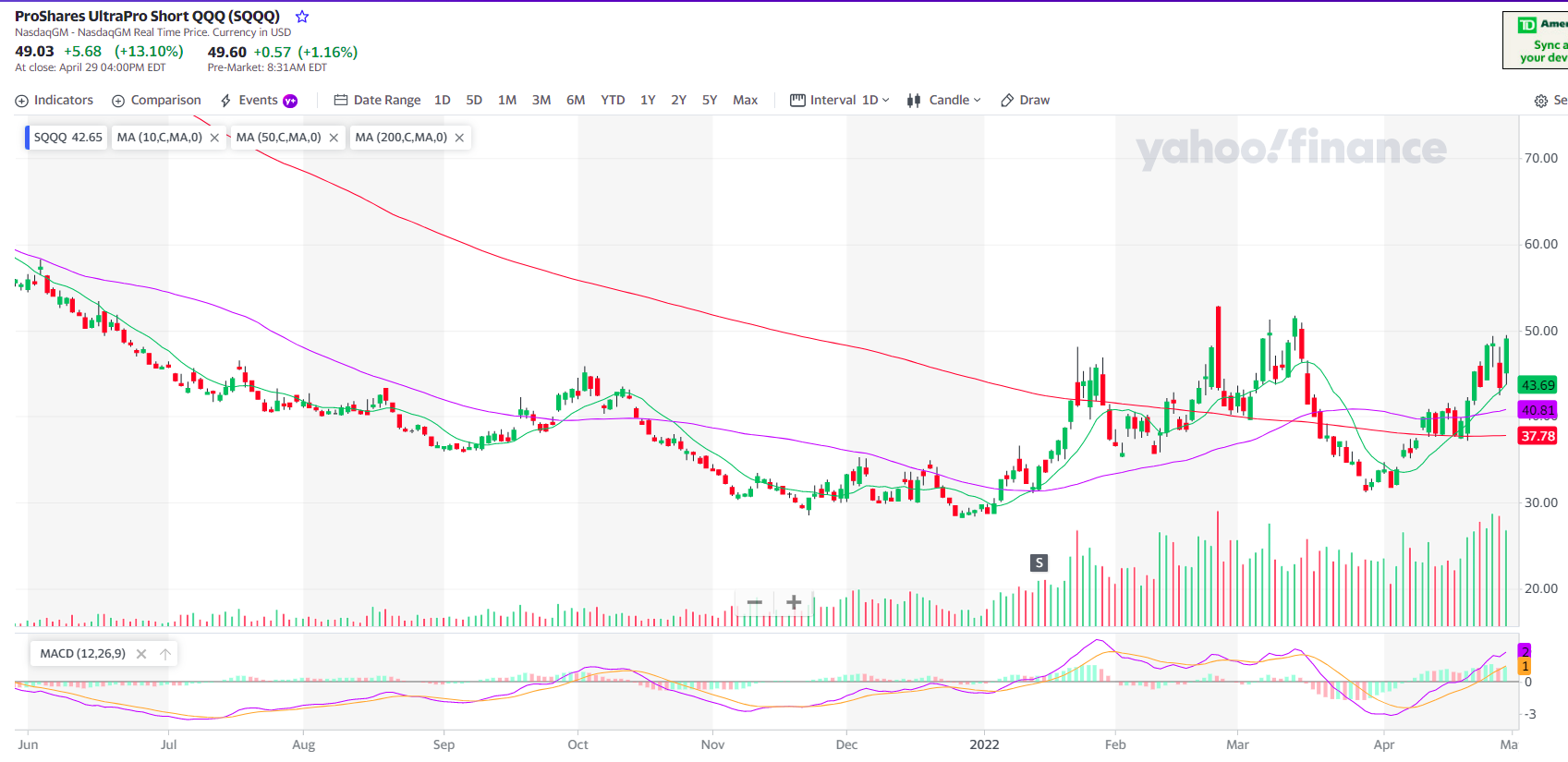
Task: Click the lightning icon beside Events
Action: pyautogui.click(x=225, y=101)
